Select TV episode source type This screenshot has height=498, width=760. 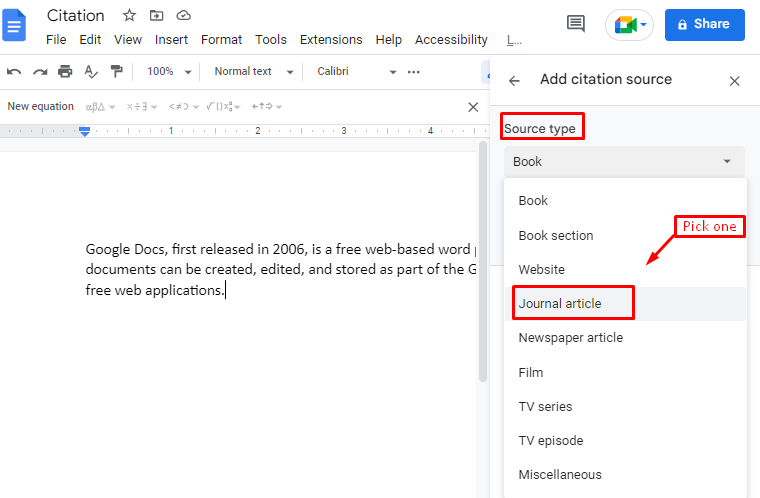tap(625, 441)
